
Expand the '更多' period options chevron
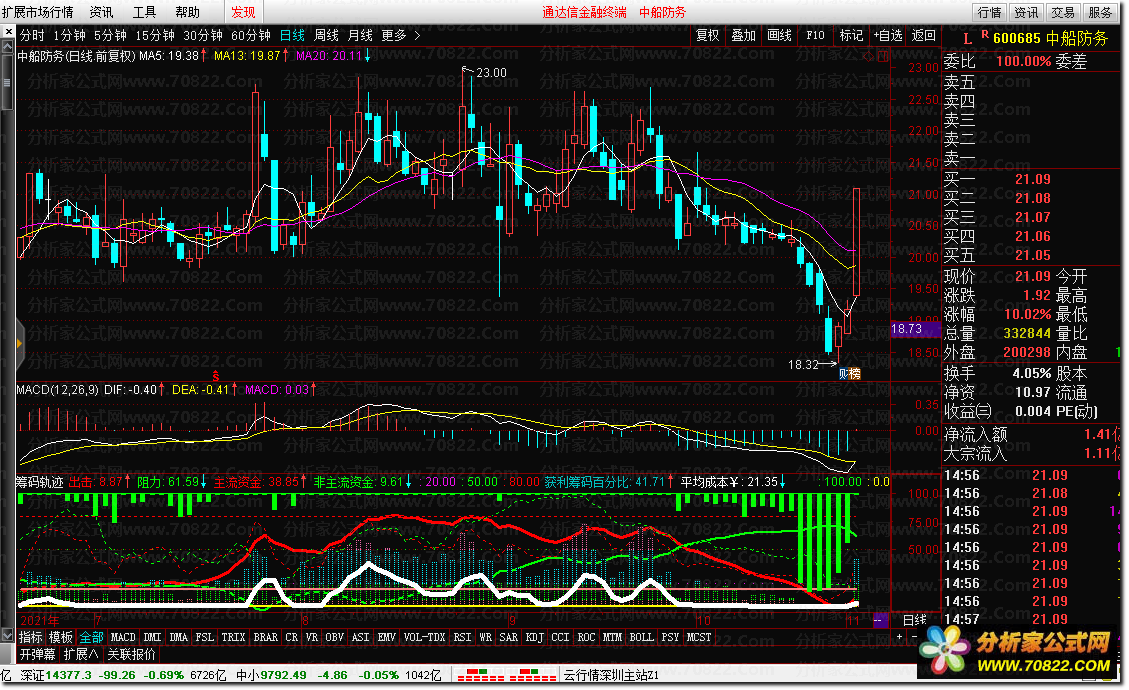coord(417,35)
